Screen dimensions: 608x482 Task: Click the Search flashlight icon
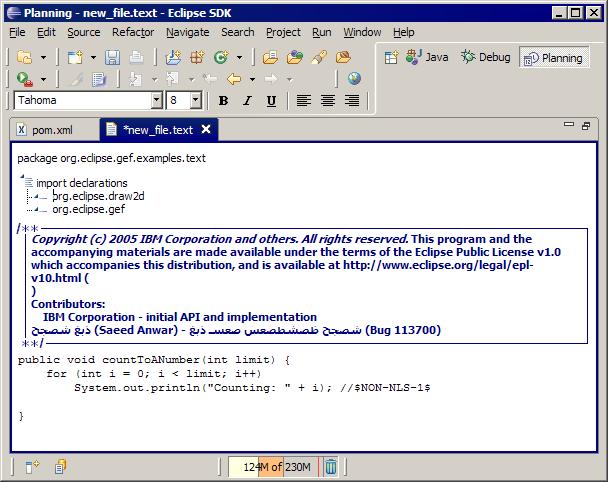click(319, 57)
